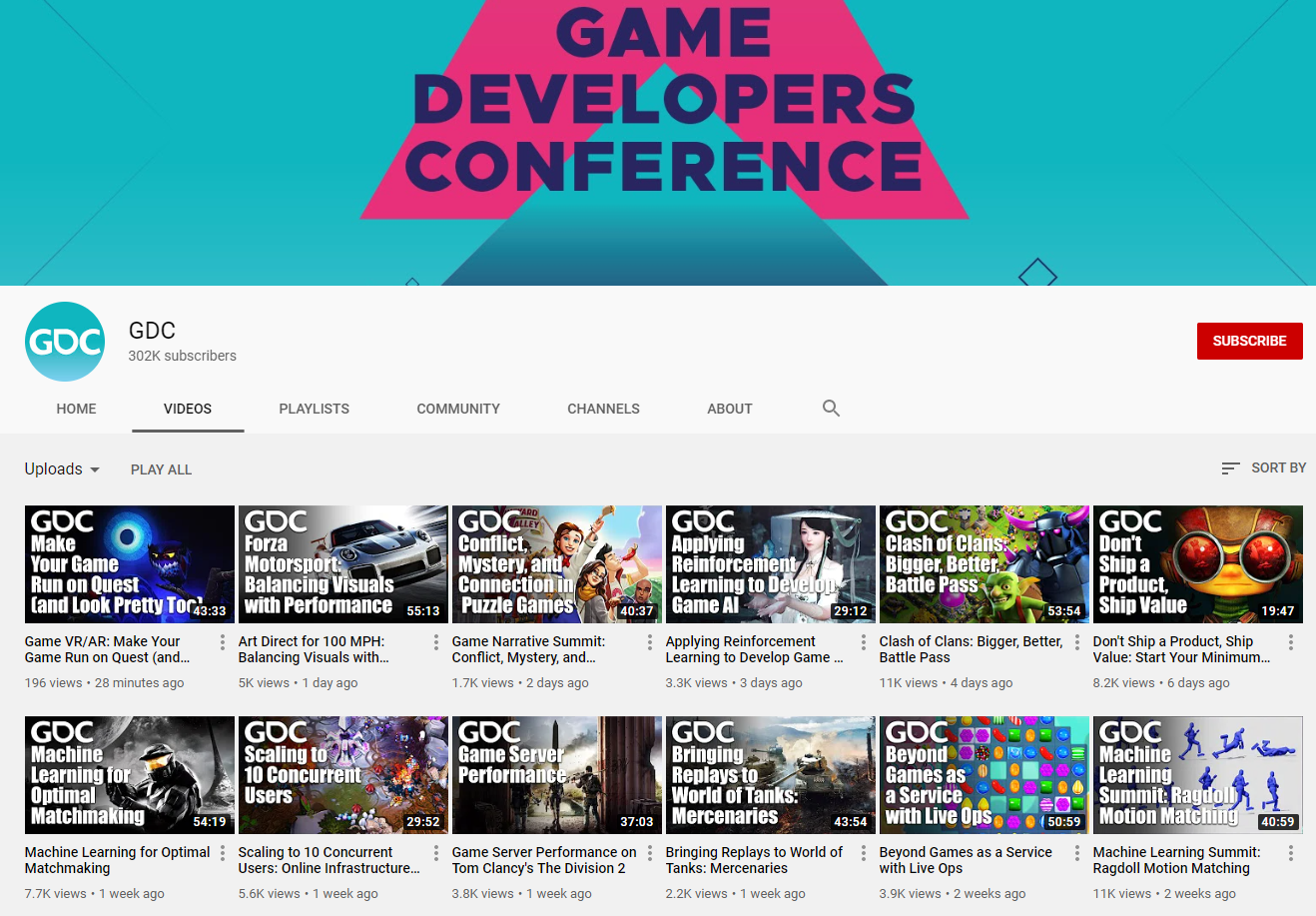Screen dimensions: 1316x916
Task: Open the ABOUT tab
Action: tap(730, 409)
